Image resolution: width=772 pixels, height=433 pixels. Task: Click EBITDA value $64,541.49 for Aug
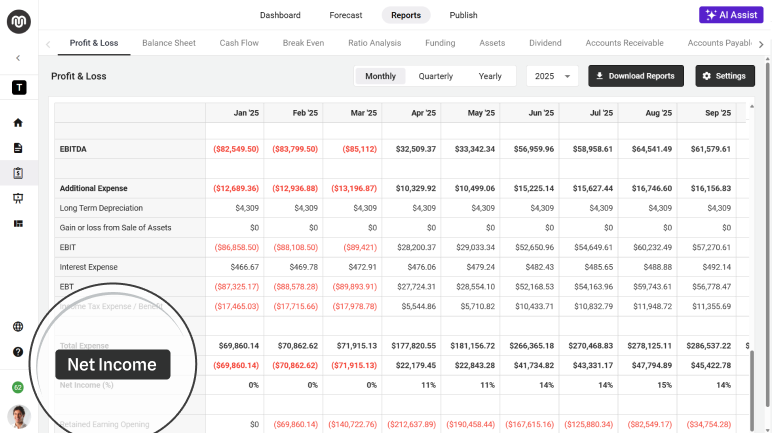pos(652,149)
